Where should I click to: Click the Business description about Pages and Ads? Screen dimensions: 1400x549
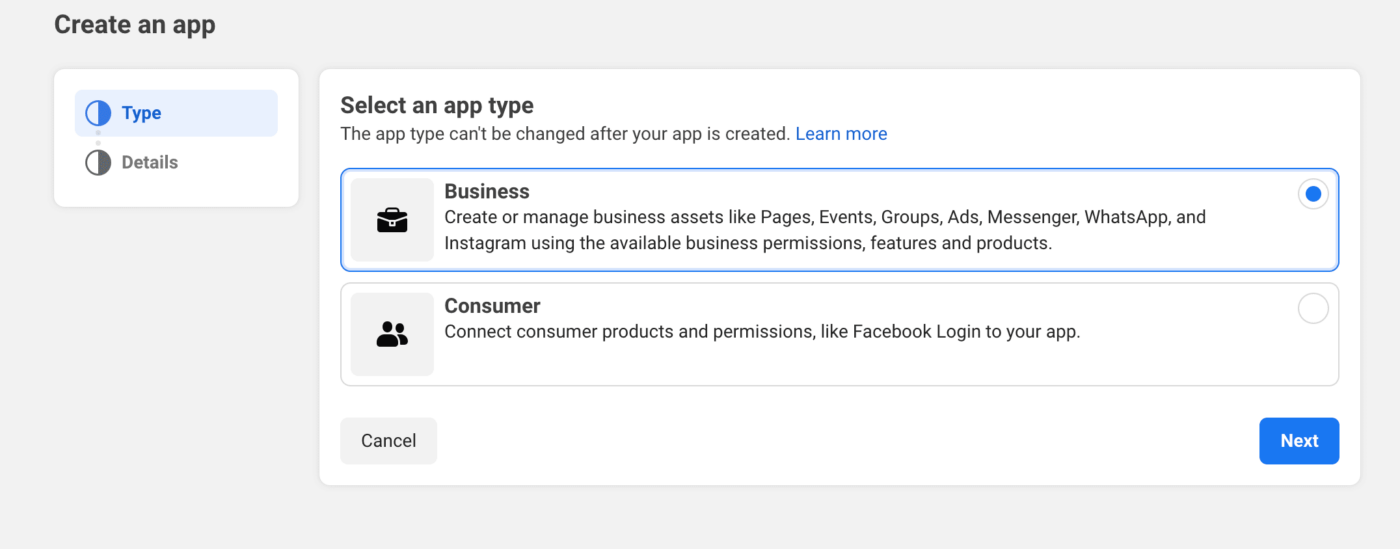(x=825, y=230)
